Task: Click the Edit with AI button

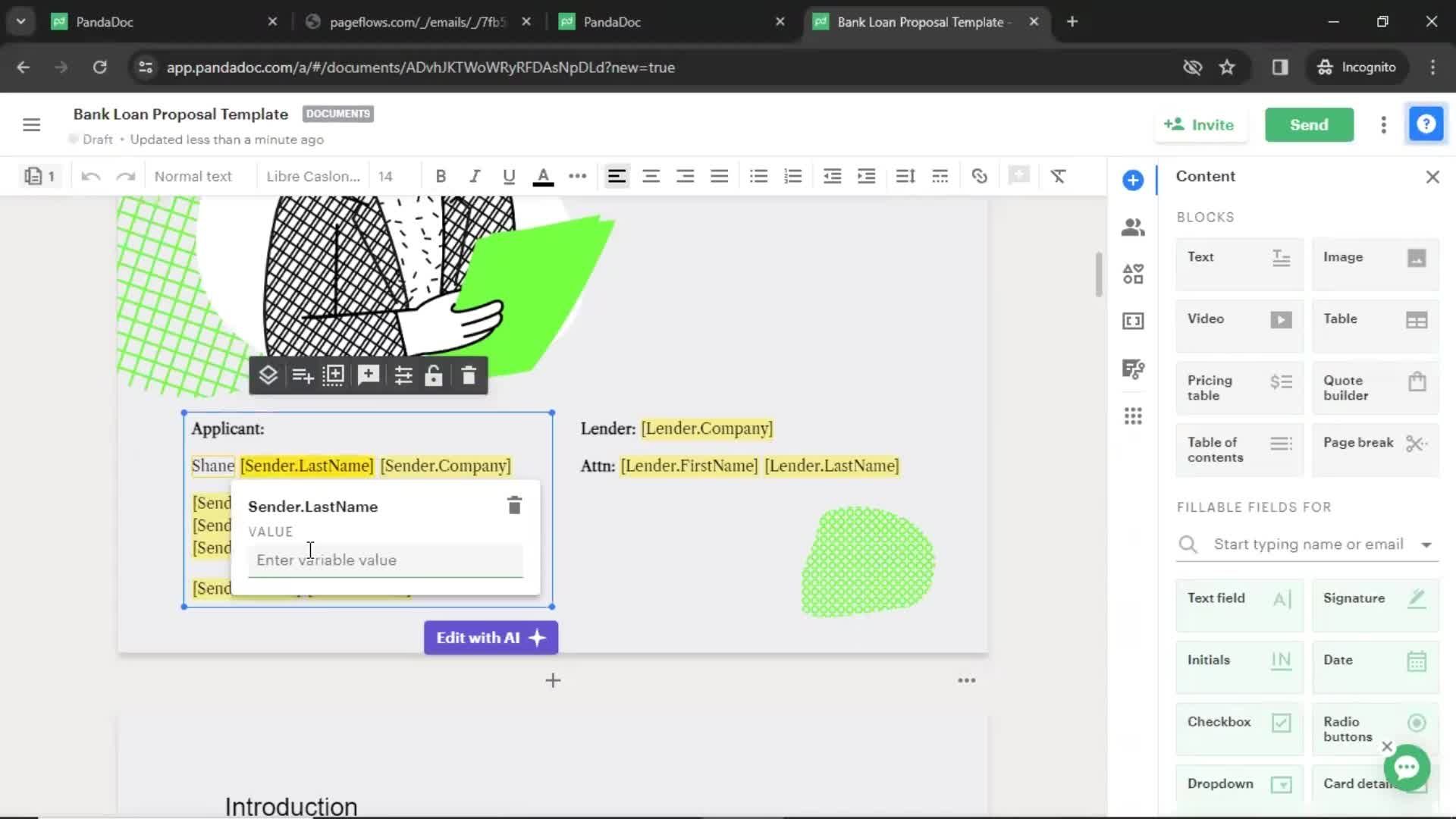Action: pyautogui.click(x=490, y=637)
